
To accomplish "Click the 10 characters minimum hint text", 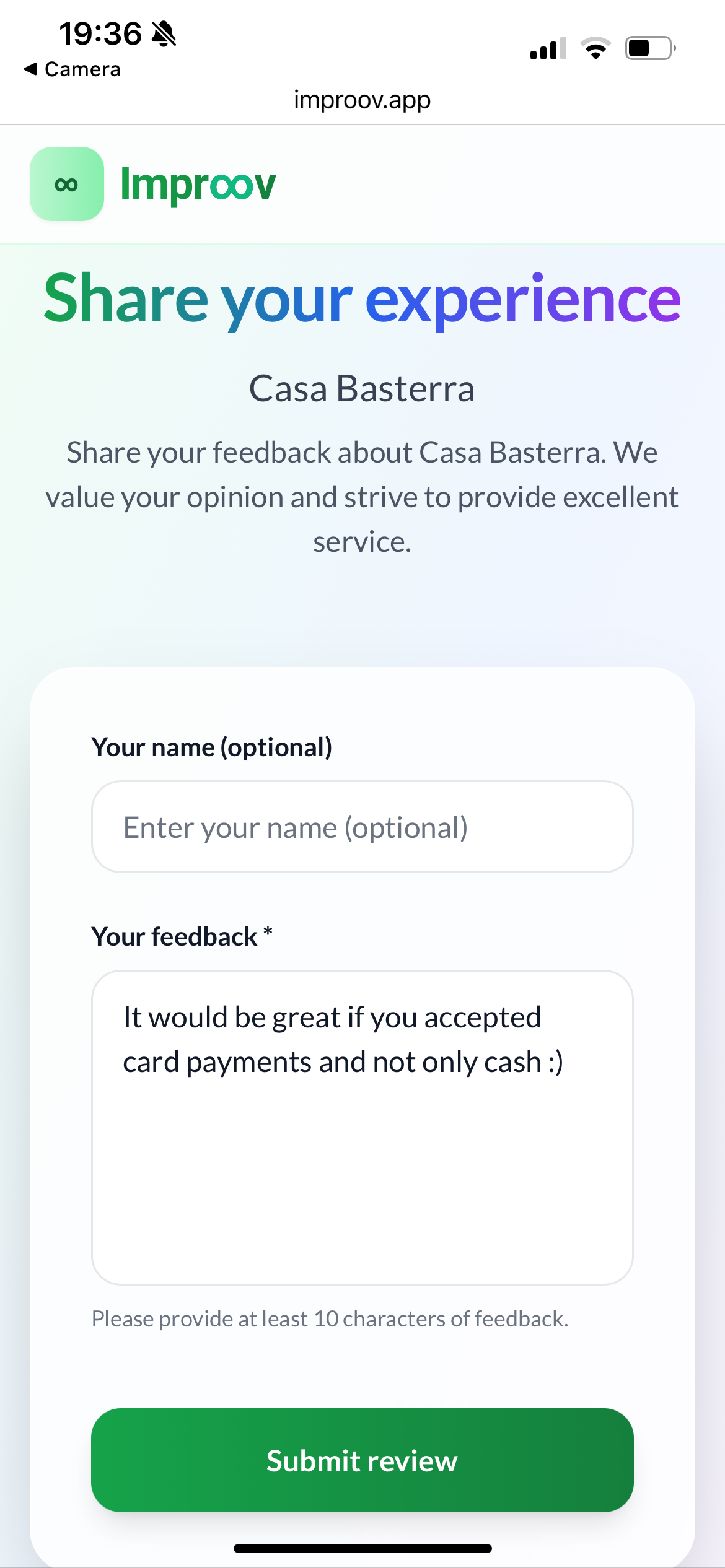I will pyautogui.click(x=330, y=1319).
